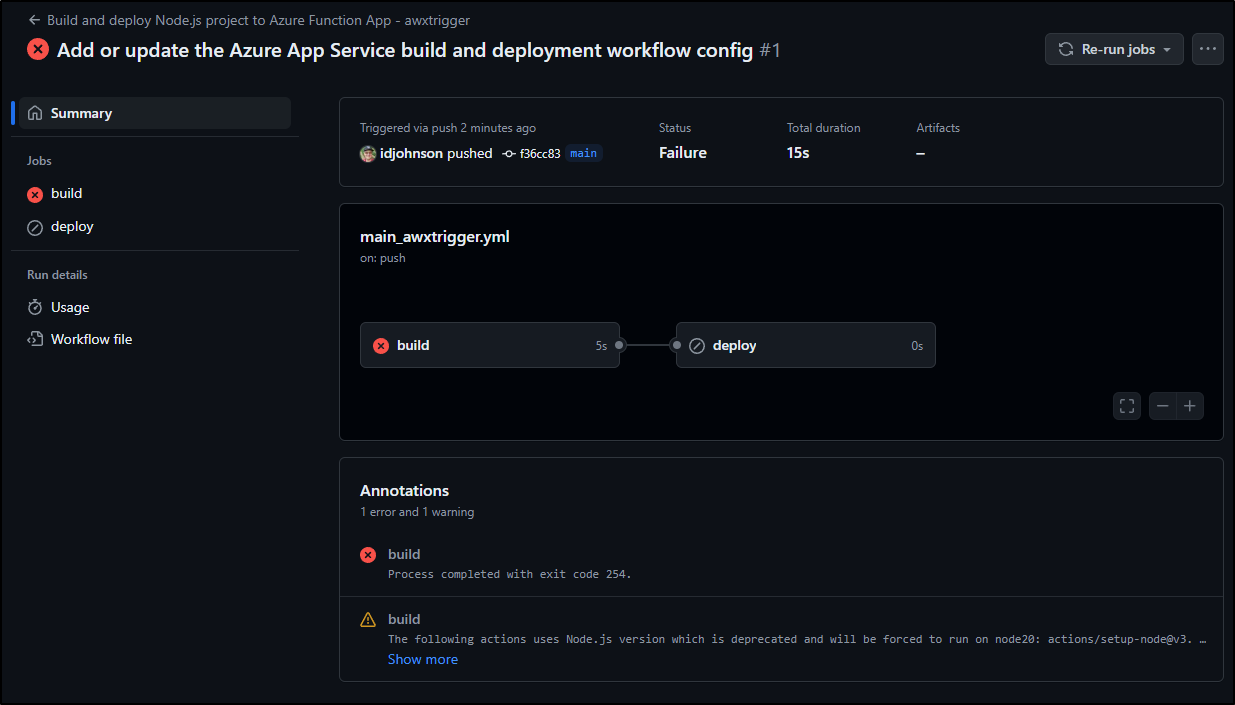Click the Node.js deprecation warning message text
This screenshot has width=1235, height=705.
(x=797, y=639)
